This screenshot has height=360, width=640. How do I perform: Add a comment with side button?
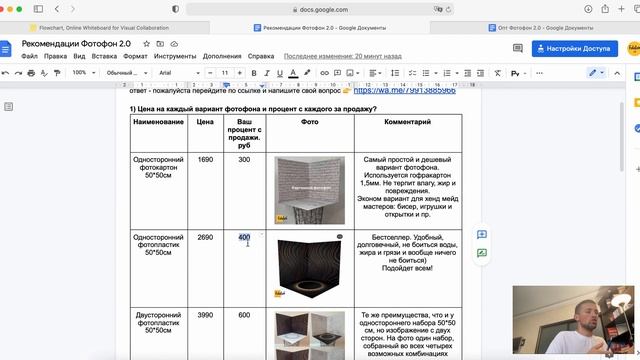click(x=482, y=234)
